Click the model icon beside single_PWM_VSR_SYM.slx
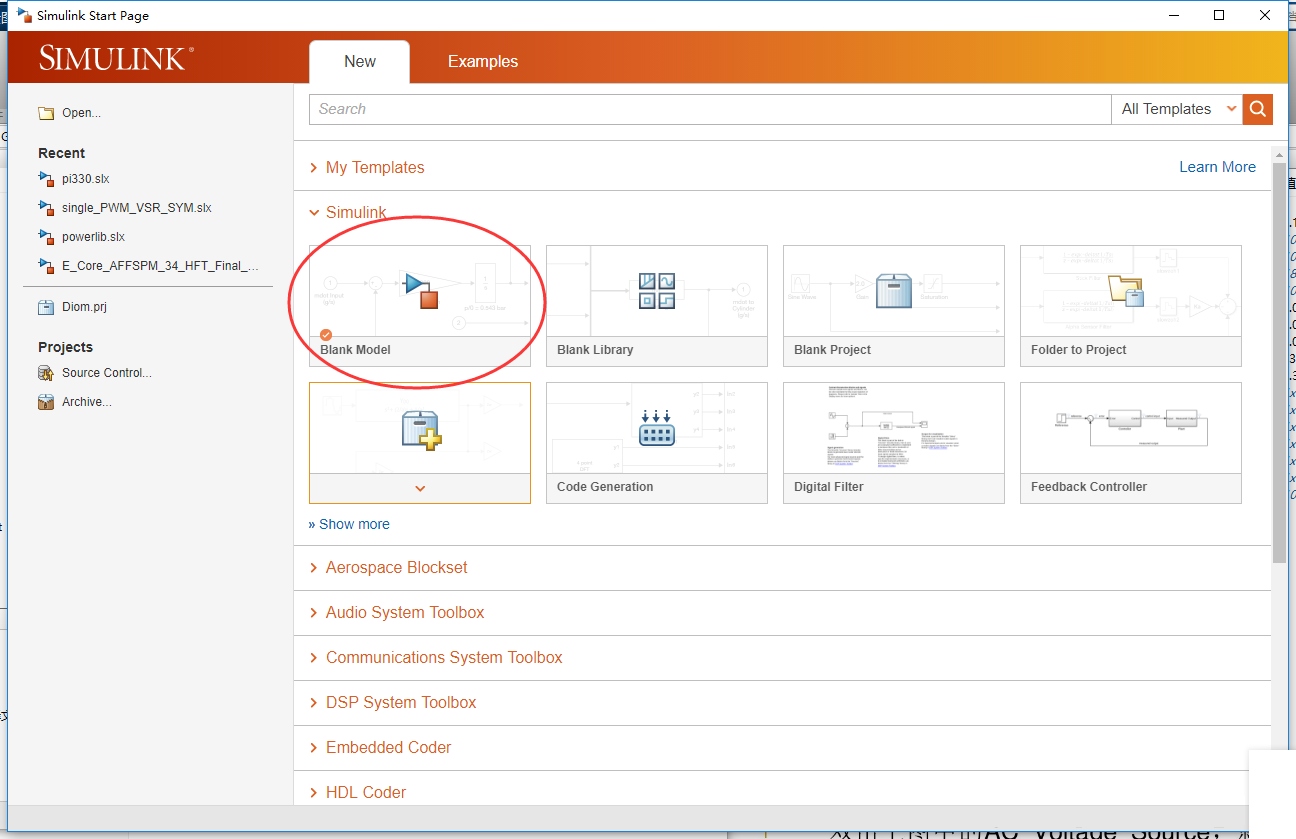The width and height of the screenshot is (1296, 839). point(46,208)
